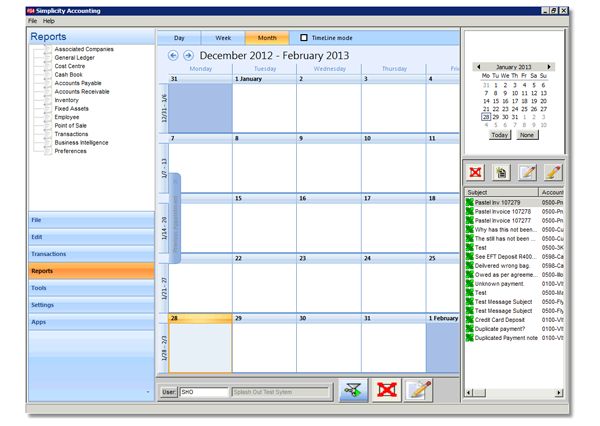This screenshot has height=426, width=600.
Task: Switch to Month view tab
Action: (x=267, y=38)
